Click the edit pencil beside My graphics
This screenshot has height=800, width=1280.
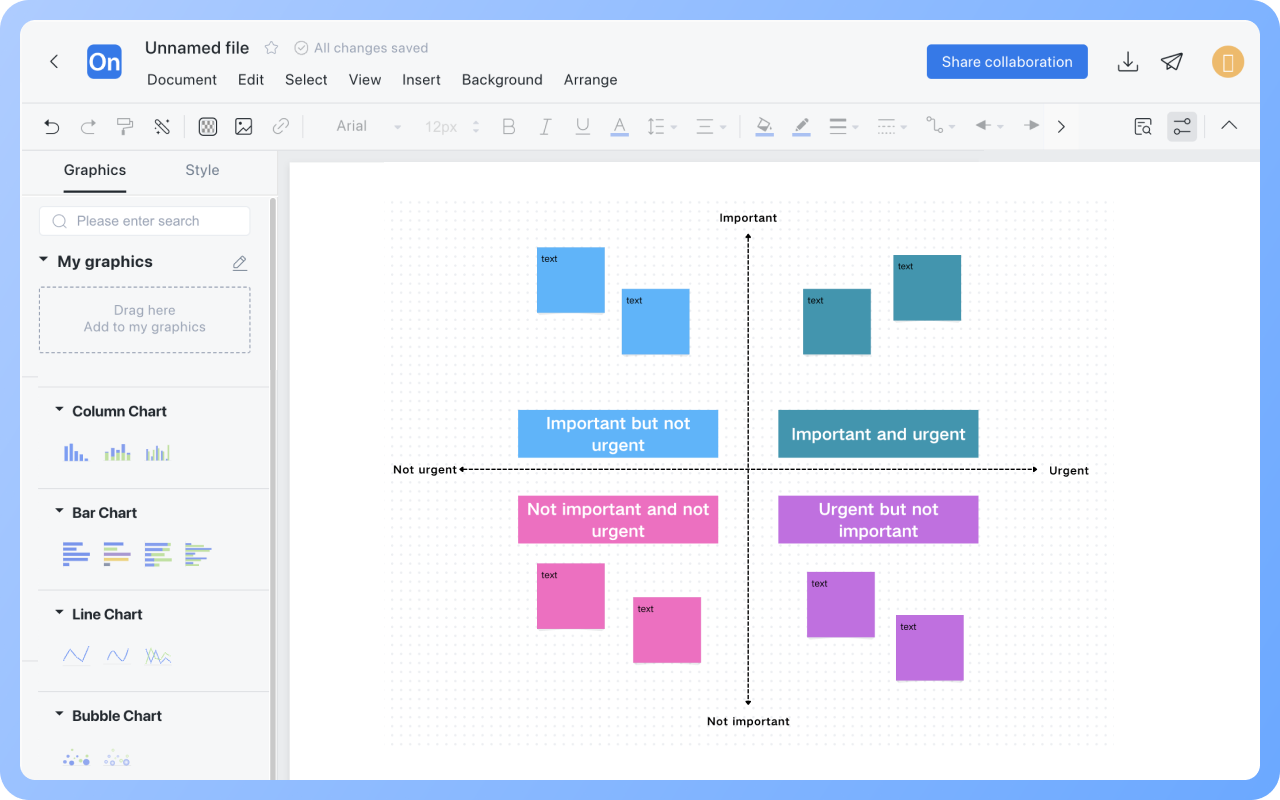pyautogui.click(x=240, y=263)
